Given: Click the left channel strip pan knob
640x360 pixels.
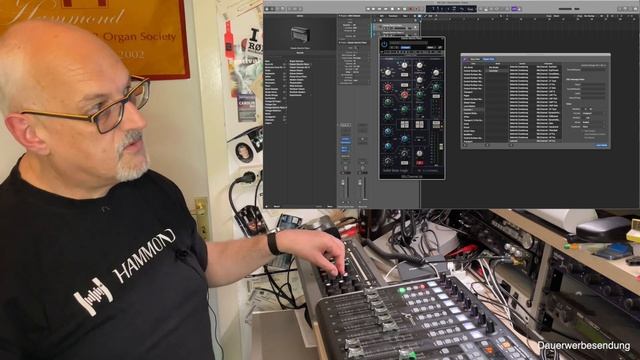Looking at the screenshot, I should pyautogui.click(x=345, y=168).
